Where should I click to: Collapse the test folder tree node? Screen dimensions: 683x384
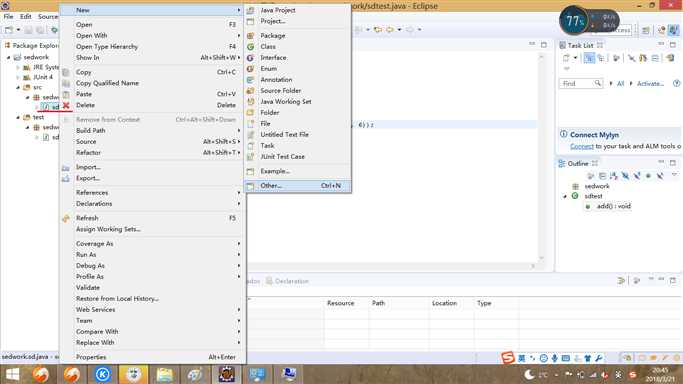18,118
